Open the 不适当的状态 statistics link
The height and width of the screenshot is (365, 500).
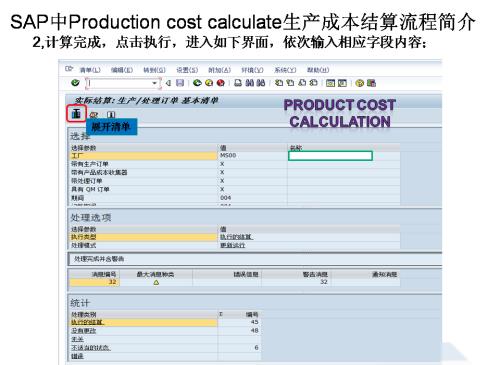click(x=91, y=348)
